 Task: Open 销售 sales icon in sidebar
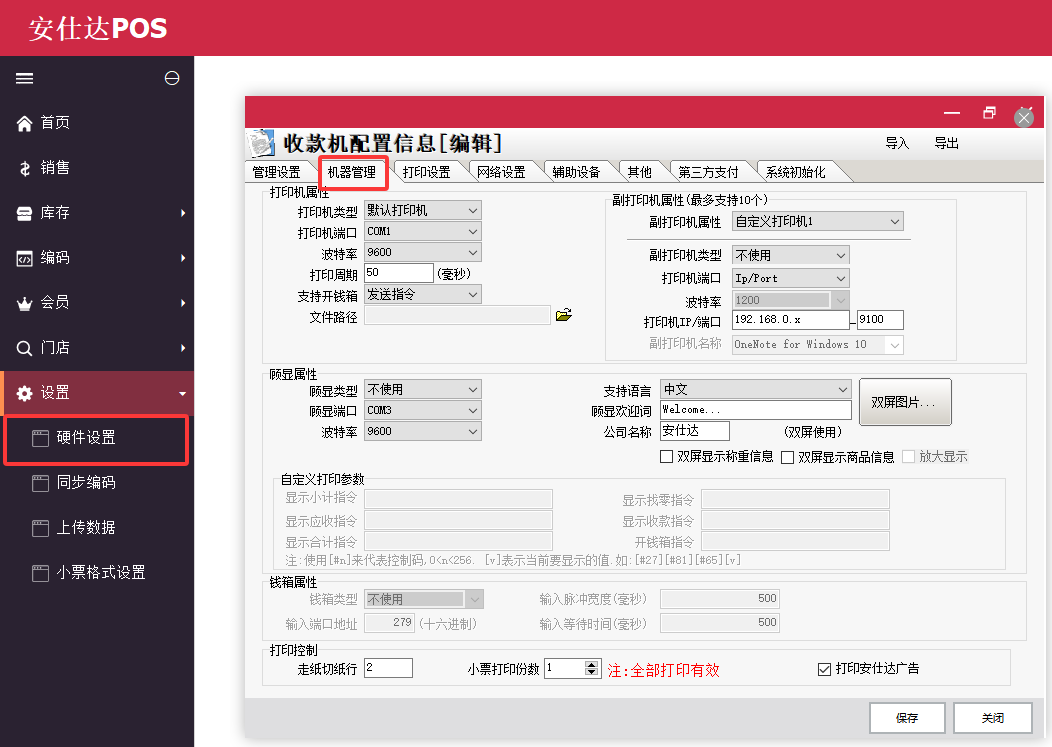click(24, 168)
